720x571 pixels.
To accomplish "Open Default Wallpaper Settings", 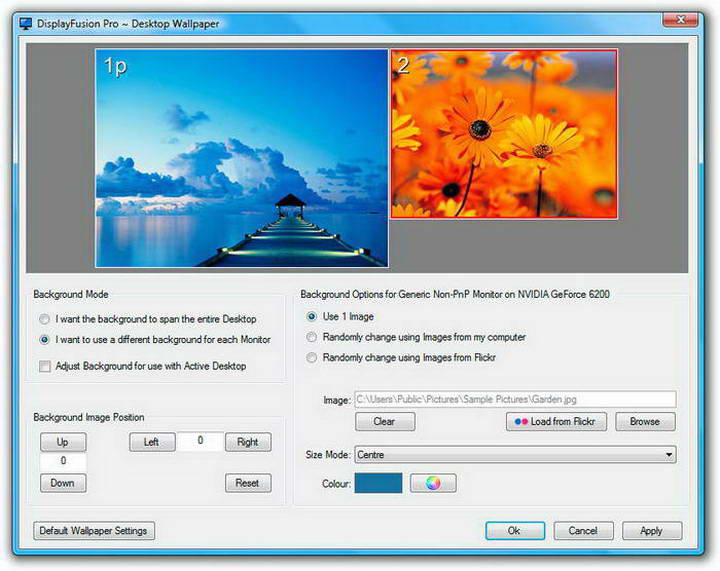I will pos(94,531).
